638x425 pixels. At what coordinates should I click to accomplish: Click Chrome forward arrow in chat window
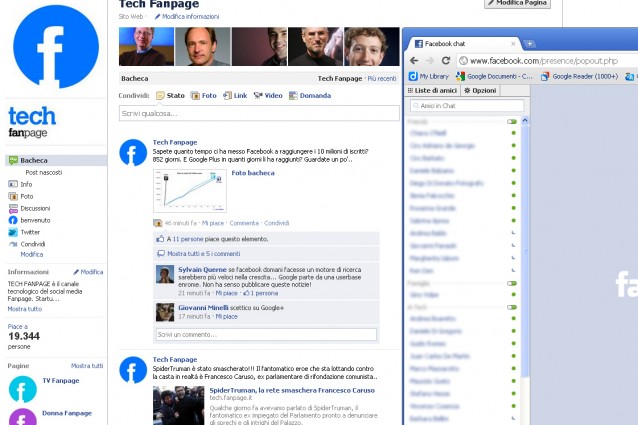tap(430, 61)
